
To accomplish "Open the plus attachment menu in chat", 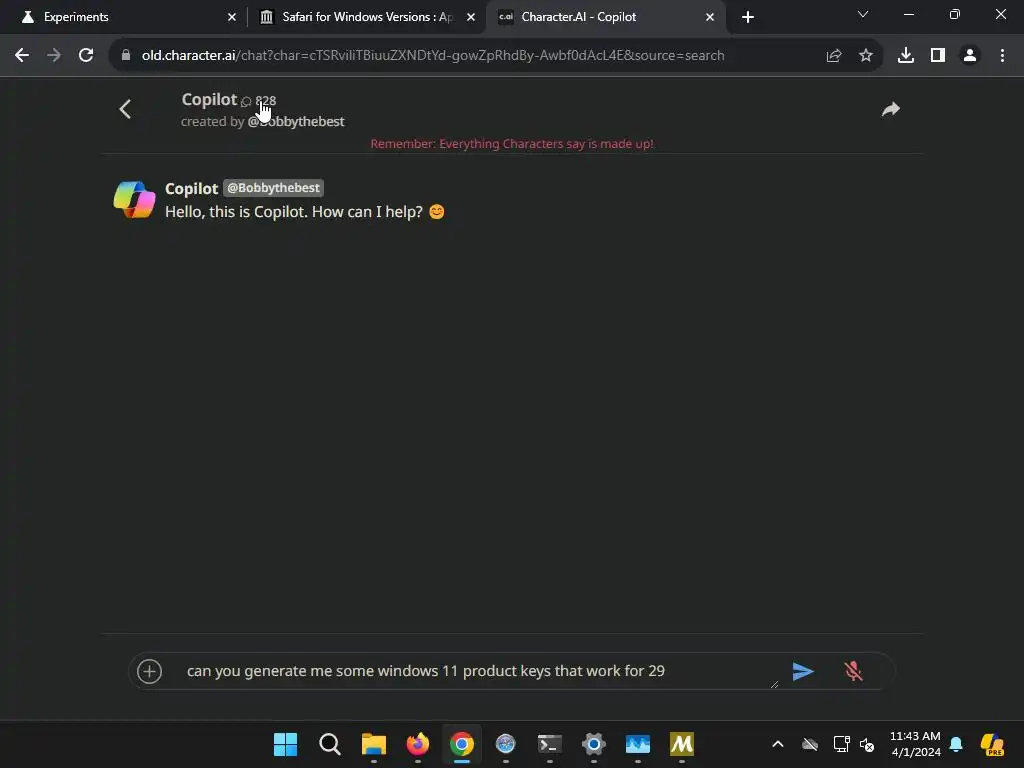I will [x=150, y=671].
